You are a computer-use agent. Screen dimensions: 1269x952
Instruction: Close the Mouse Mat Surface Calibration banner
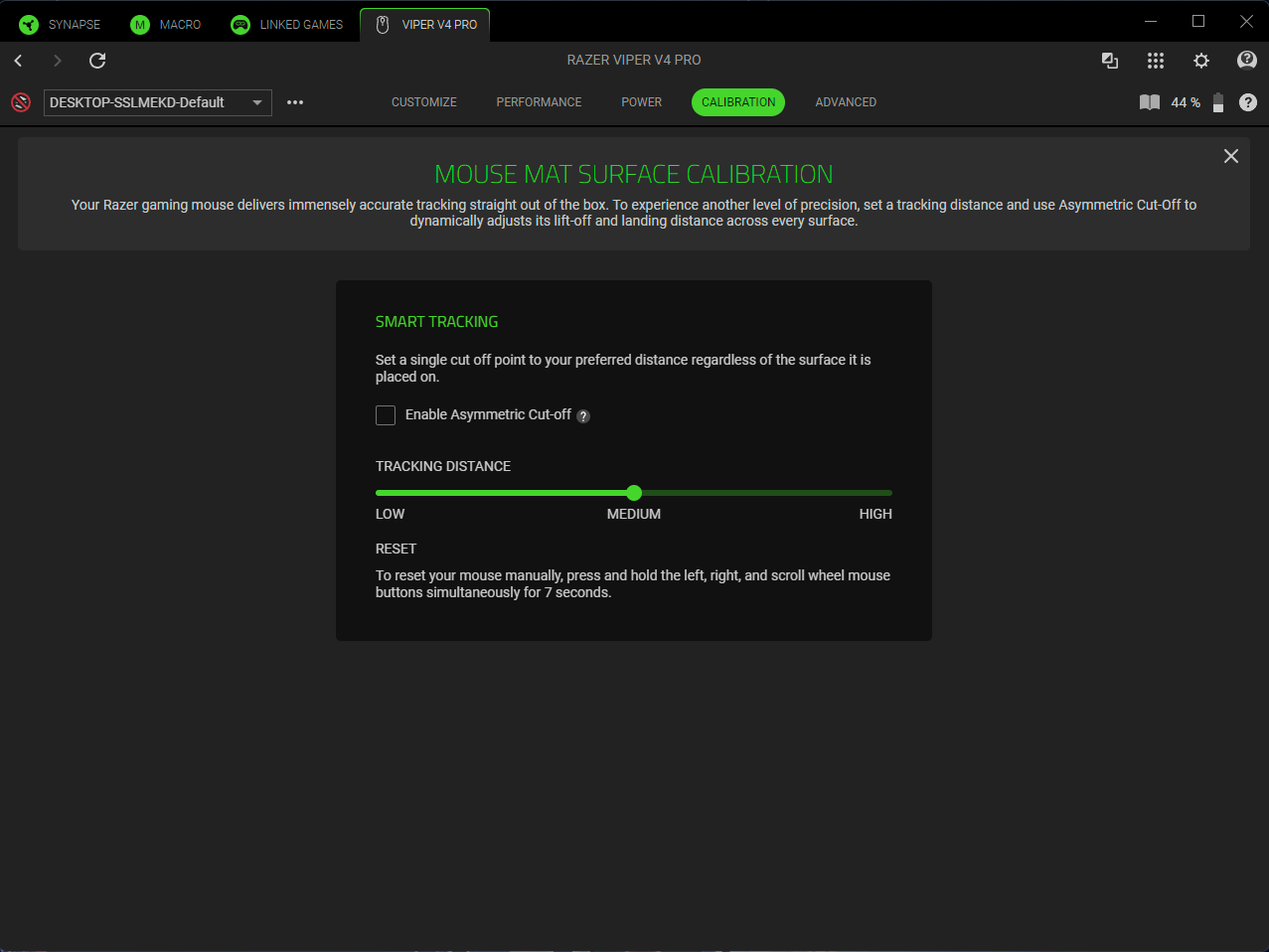point(1231,156)
